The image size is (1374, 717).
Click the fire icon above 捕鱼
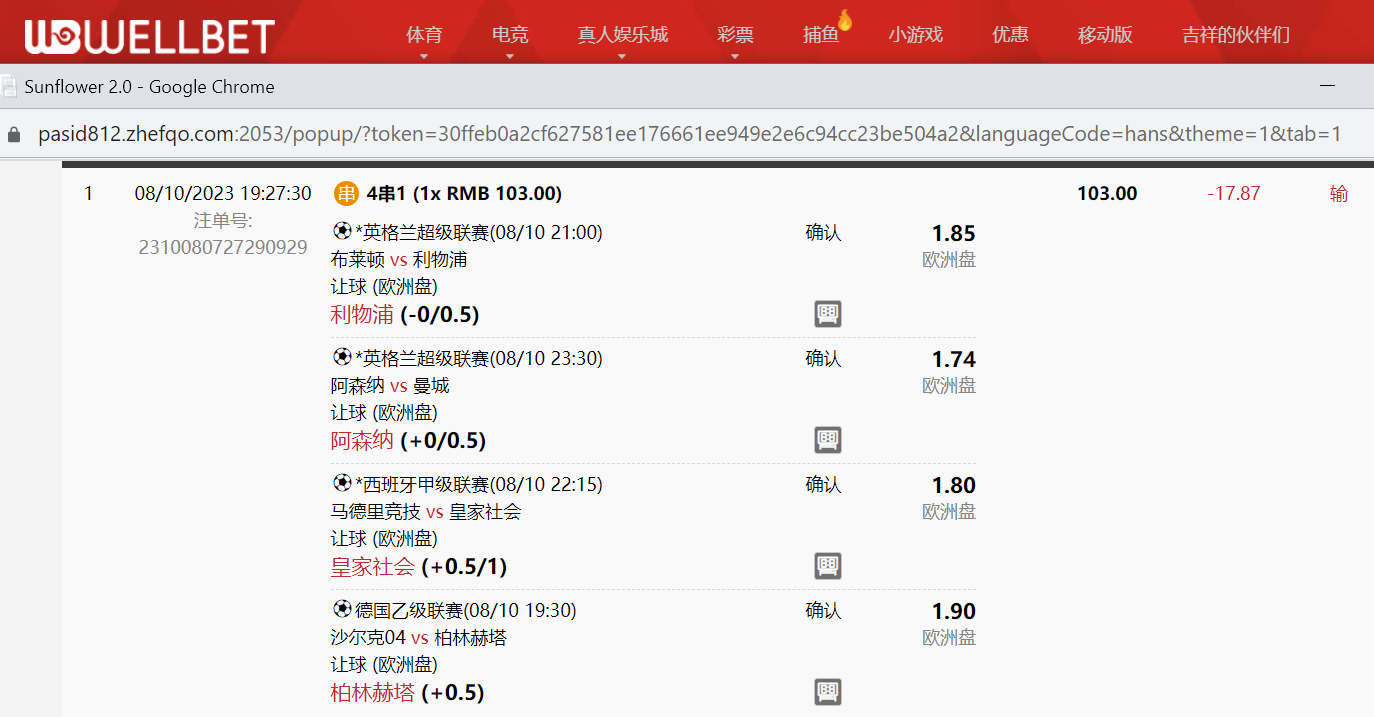pyautogui.click(x=845, y=20)
